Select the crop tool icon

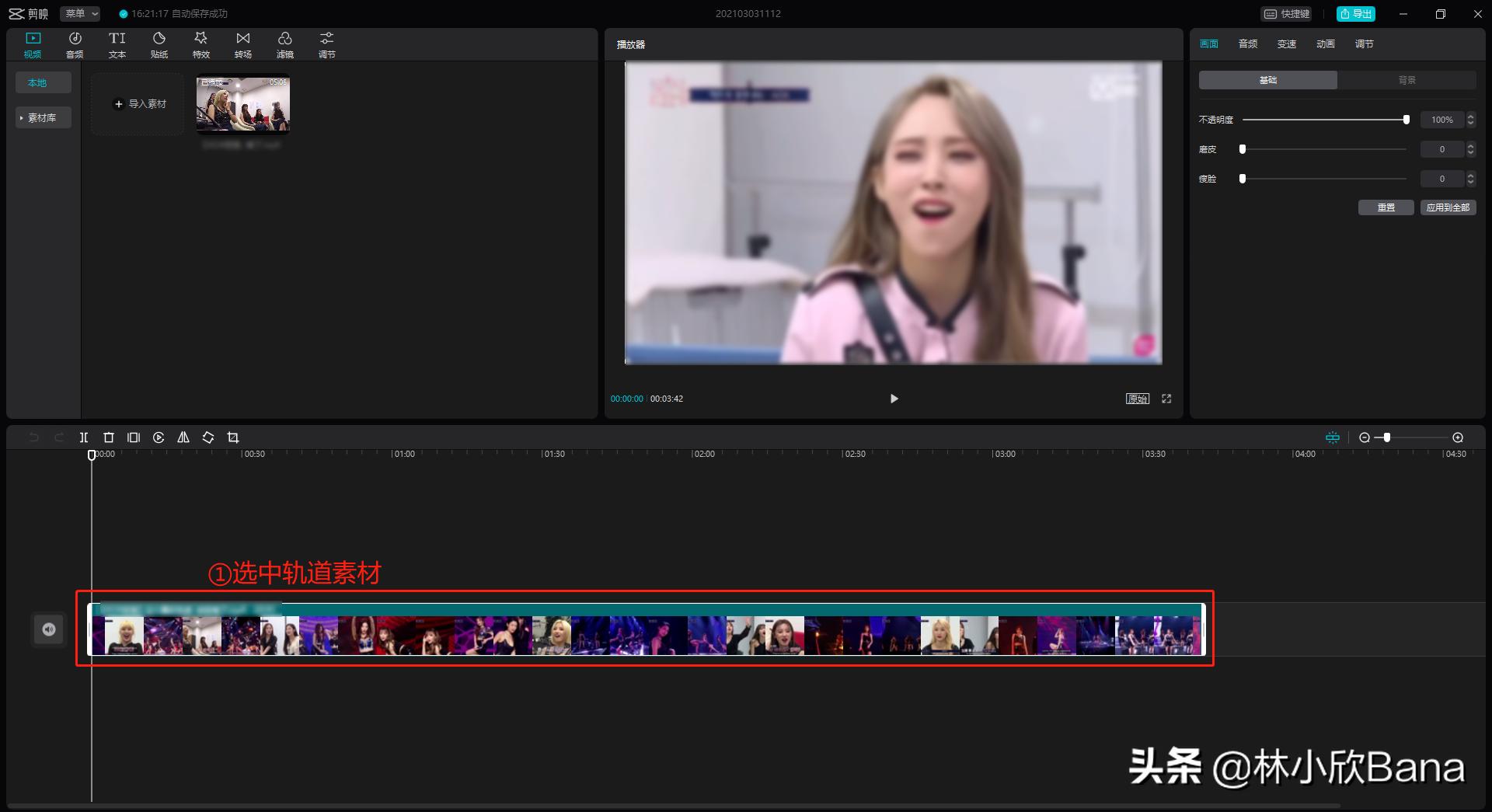click(x=233, y=437)
